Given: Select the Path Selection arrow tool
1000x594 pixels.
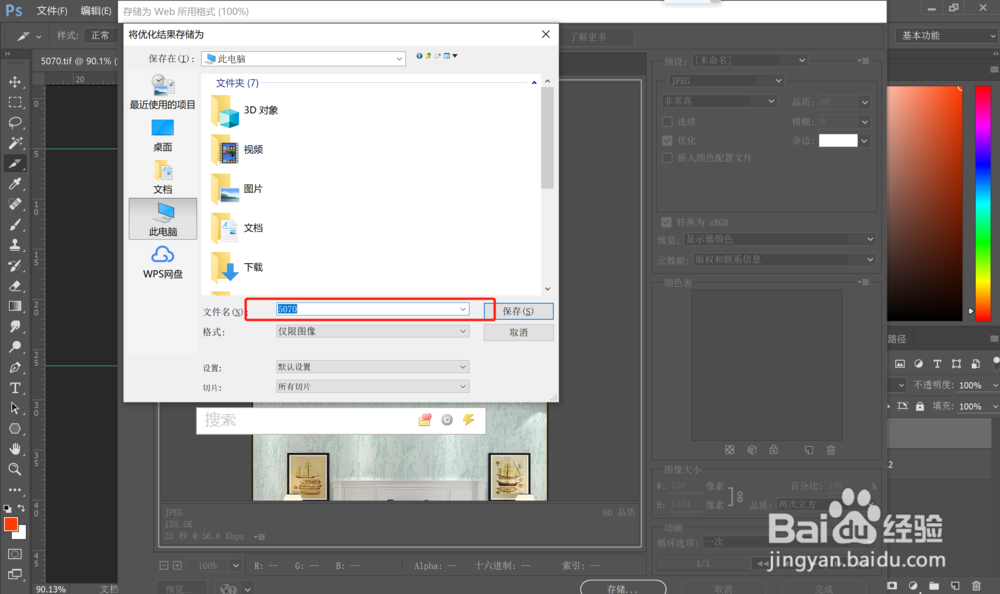Looking at the screenshot, I should 15,408.
